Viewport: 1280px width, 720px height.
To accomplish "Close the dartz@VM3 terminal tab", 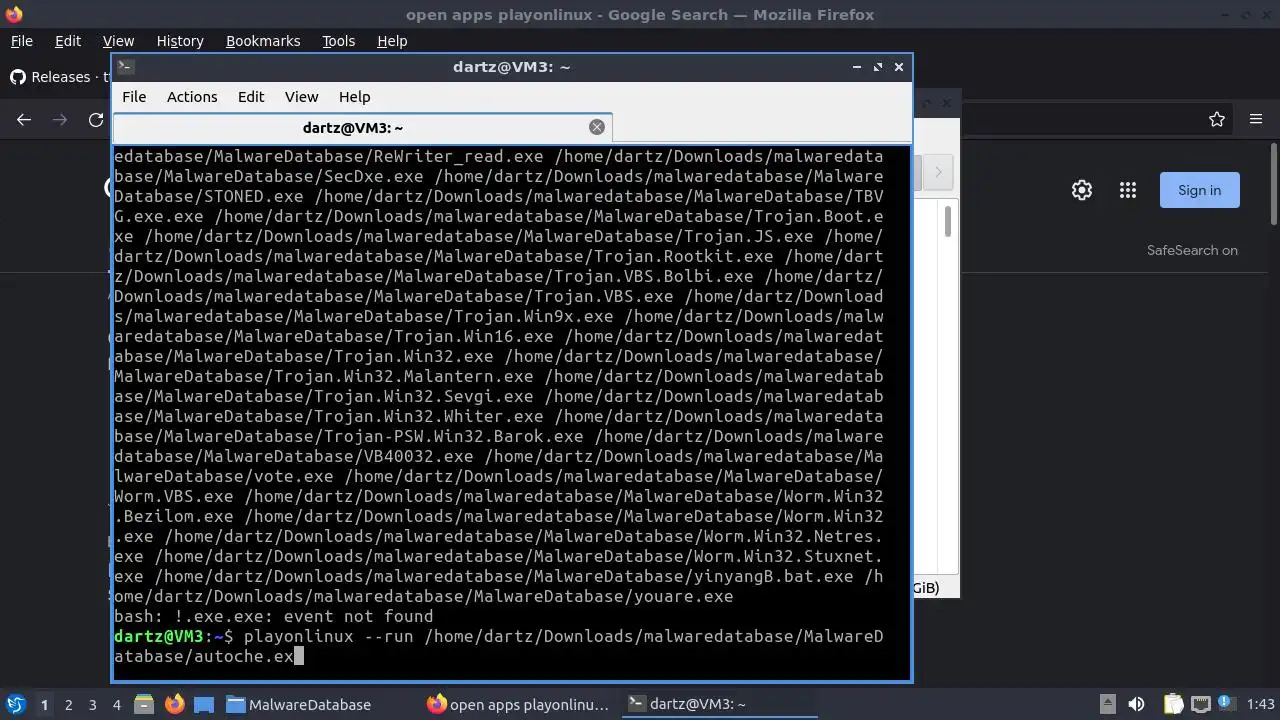I will 597,127.
